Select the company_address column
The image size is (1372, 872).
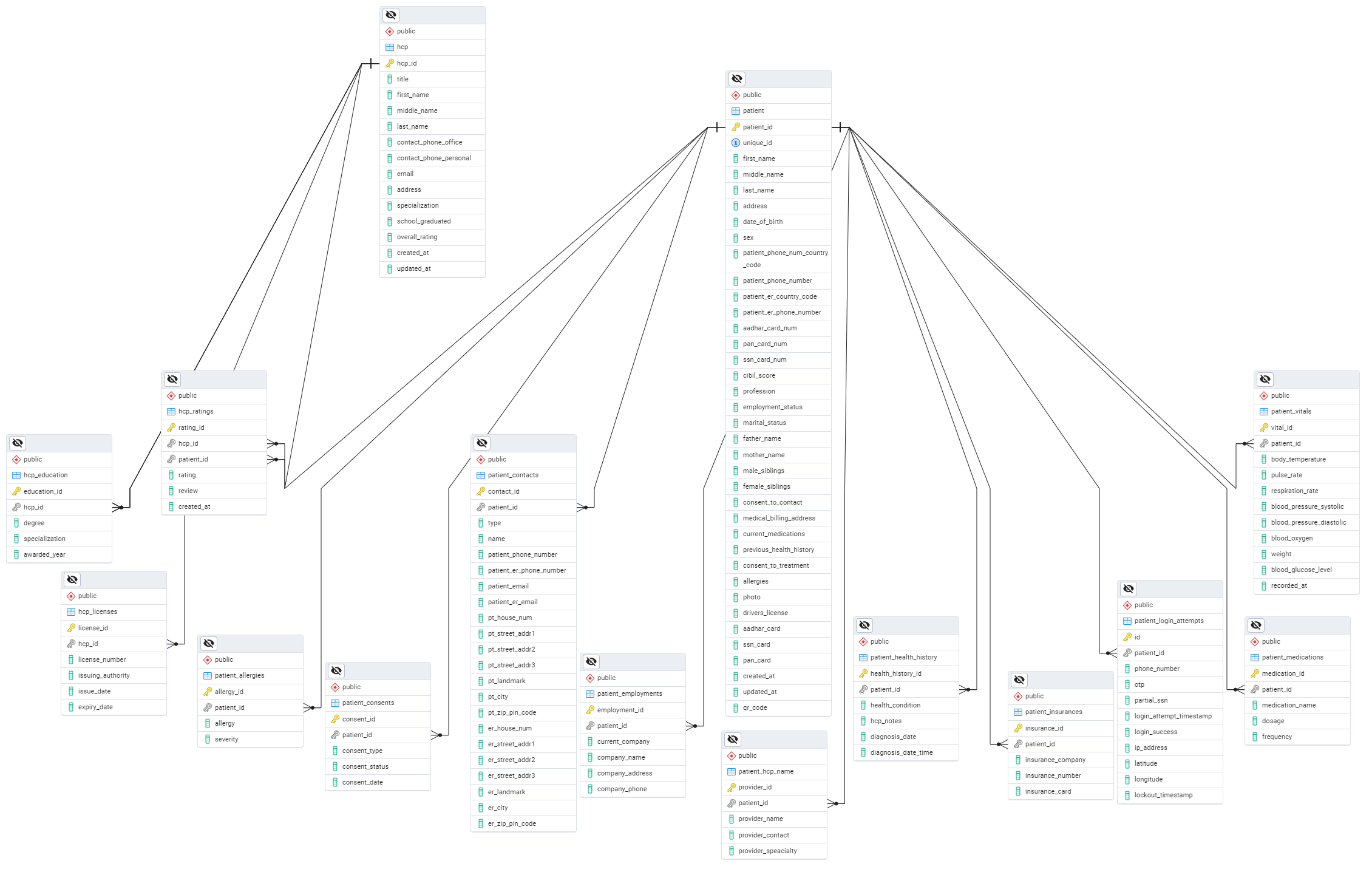633,774
